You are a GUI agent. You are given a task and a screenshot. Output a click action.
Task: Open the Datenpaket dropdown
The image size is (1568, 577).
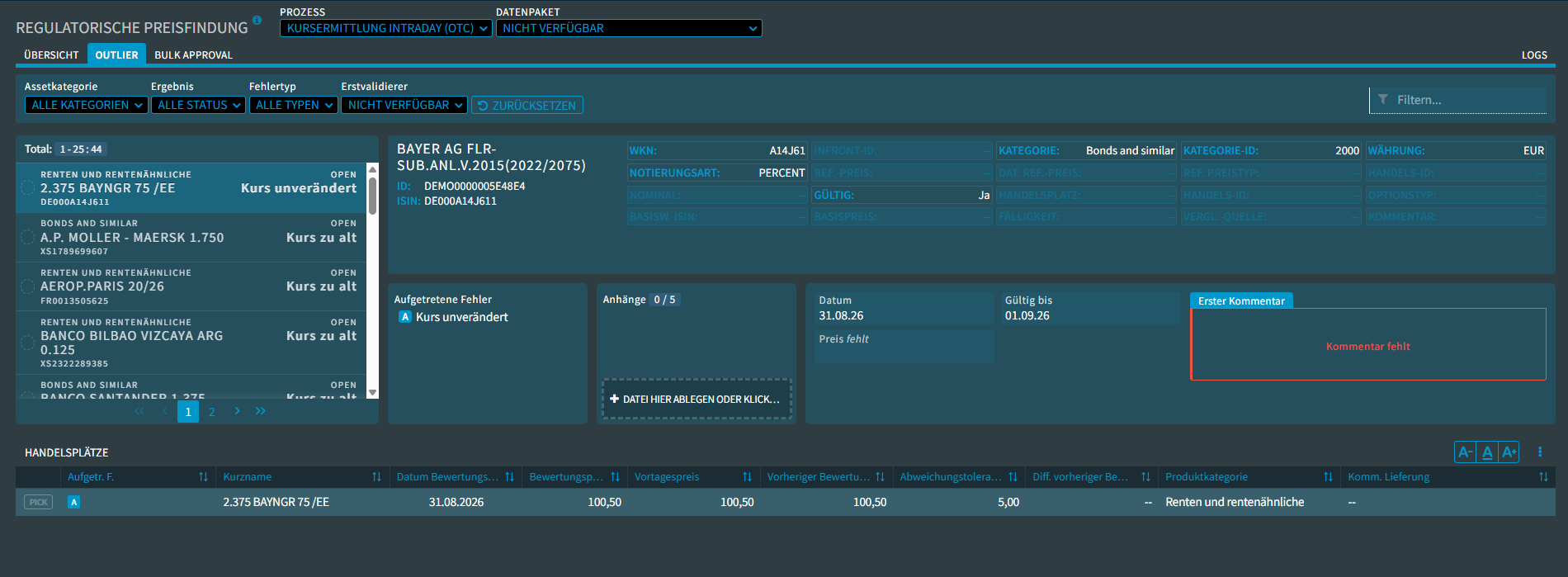pos(629,28)
